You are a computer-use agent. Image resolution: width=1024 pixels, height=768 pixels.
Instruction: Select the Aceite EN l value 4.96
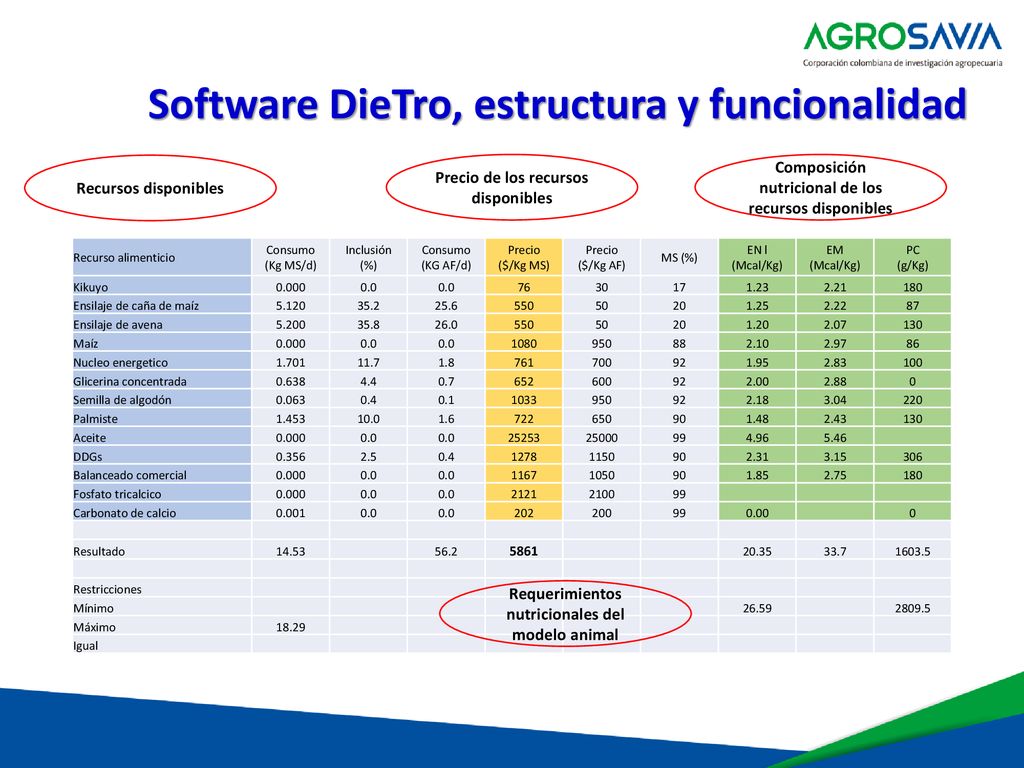tap(757, 438)
